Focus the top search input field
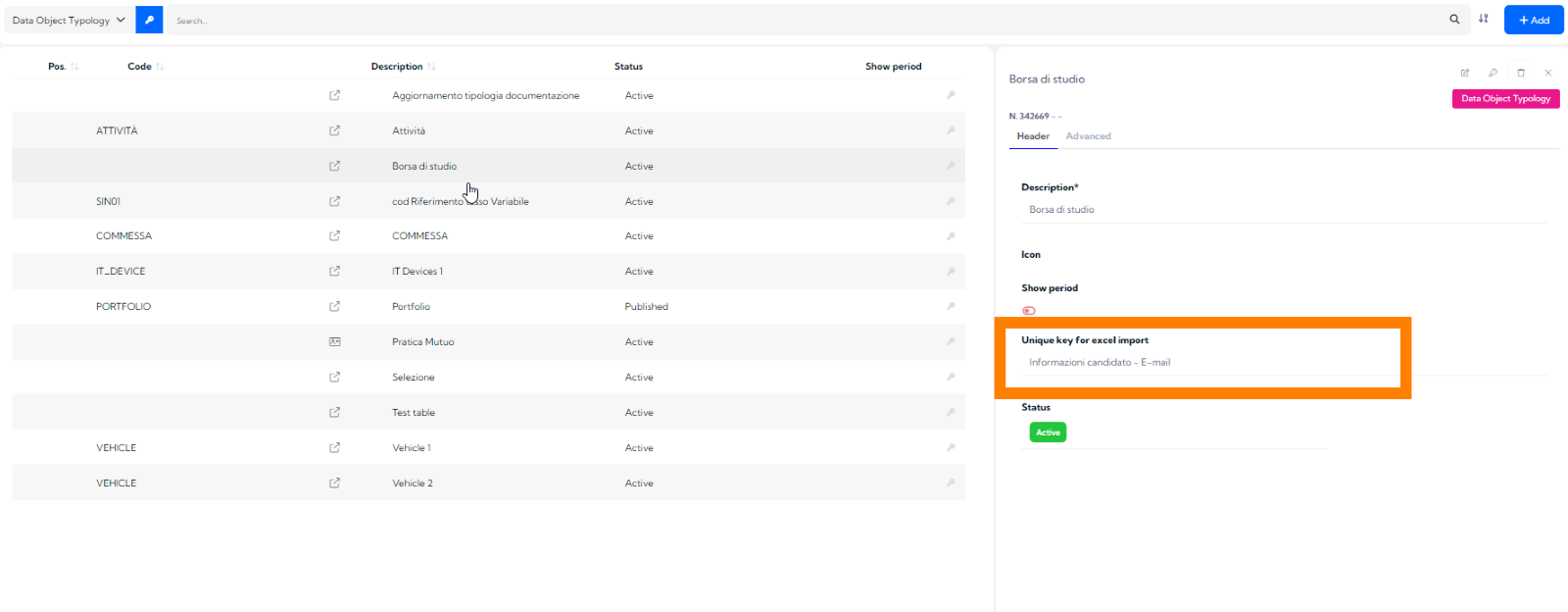 [x=804, y=20]
